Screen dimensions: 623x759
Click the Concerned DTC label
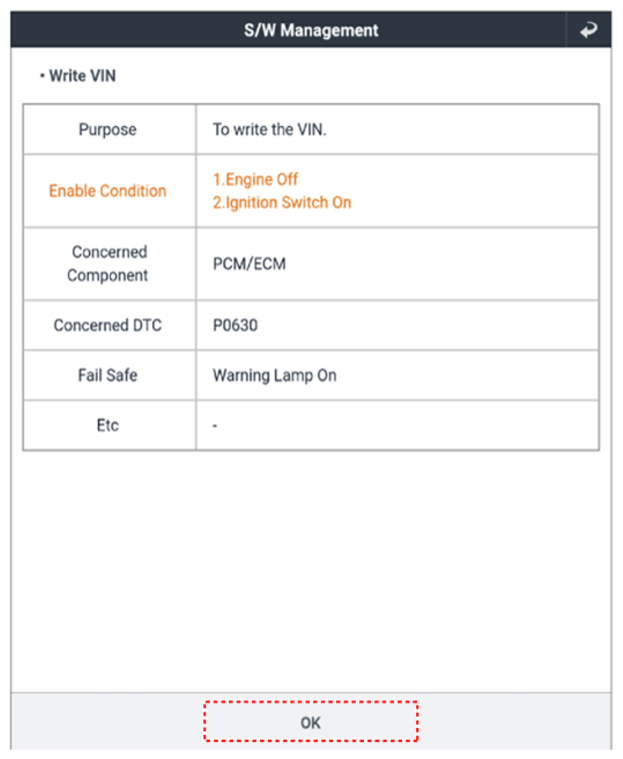(x=108, y=325)
